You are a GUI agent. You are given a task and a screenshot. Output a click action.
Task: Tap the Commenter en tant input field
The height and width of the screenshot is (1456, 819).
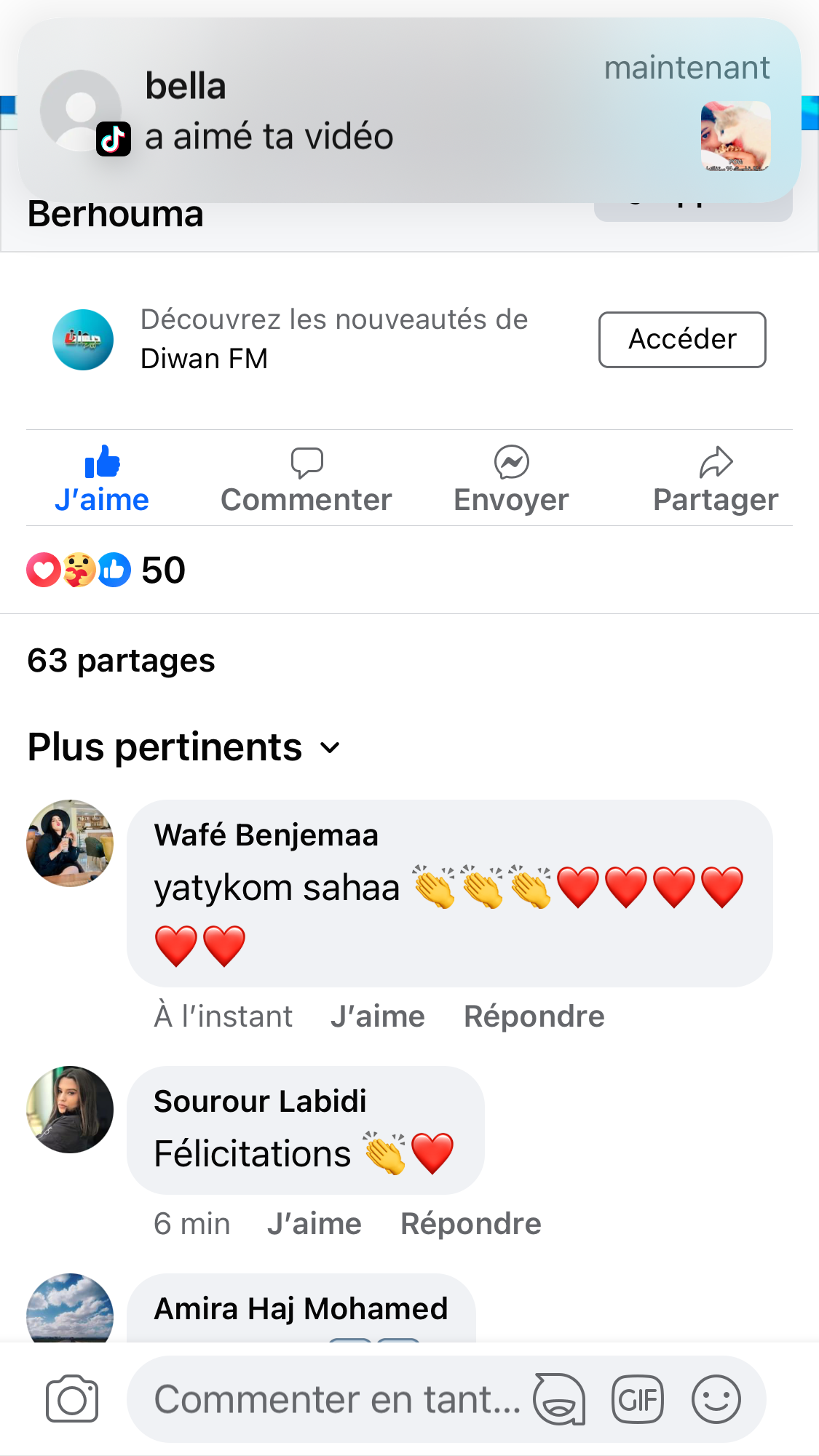coord(337,1399)
